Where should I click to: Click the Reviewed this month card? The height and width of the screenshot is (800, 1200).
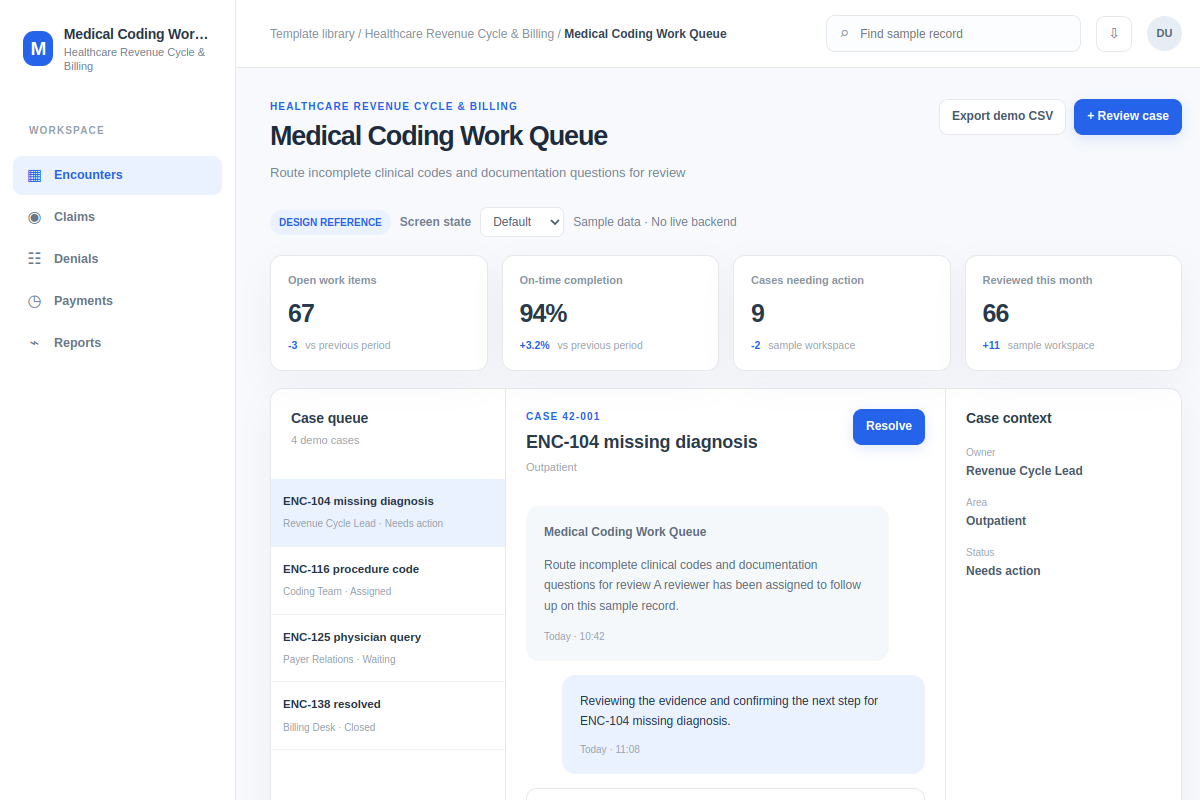pyautogui.click(x=1073, y=313)
